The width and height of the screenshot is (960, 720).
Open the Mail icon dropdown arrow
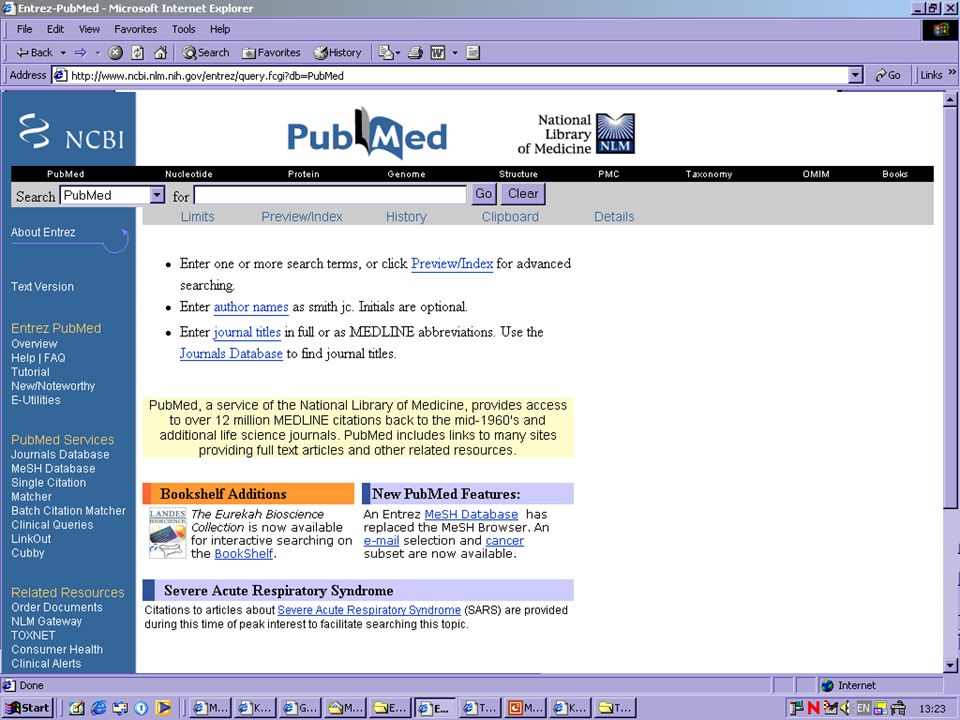(x=398, y=53)
